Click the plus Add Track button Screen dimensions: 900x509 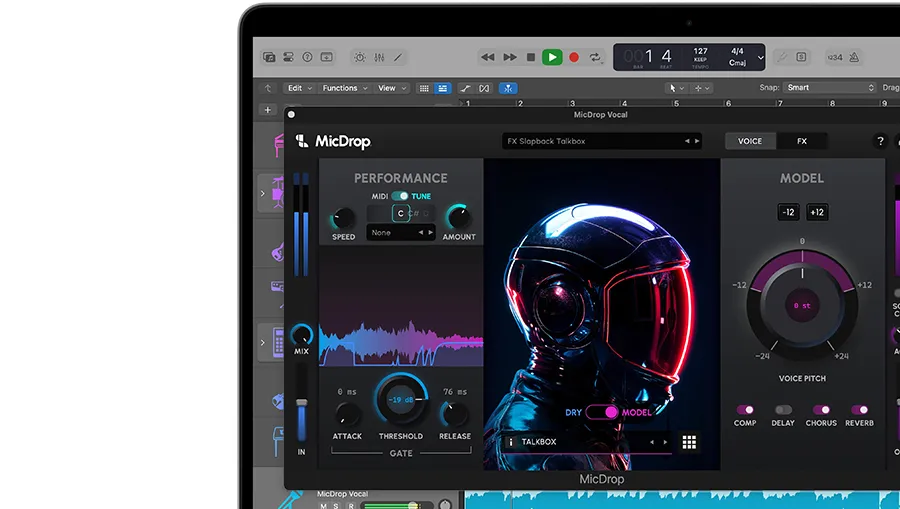coord(267,110)
